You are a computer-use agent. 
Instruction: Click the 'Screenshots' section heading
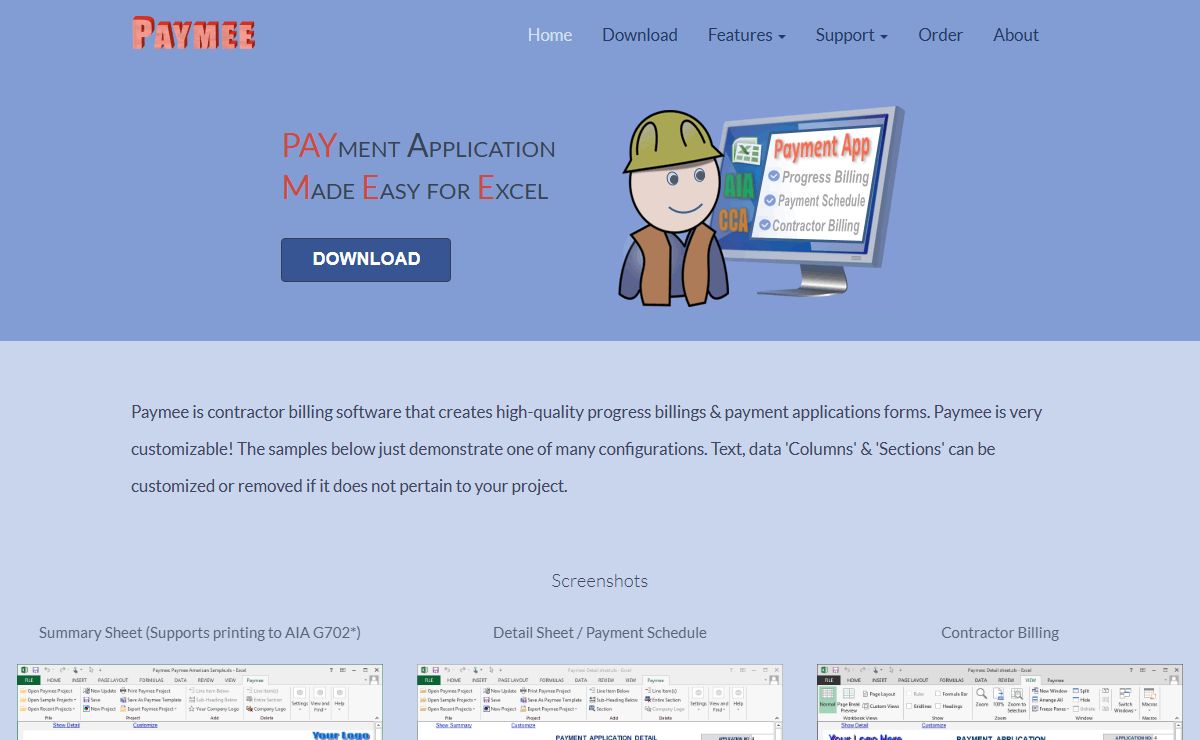pyautogui.click(x=600, y=581)
